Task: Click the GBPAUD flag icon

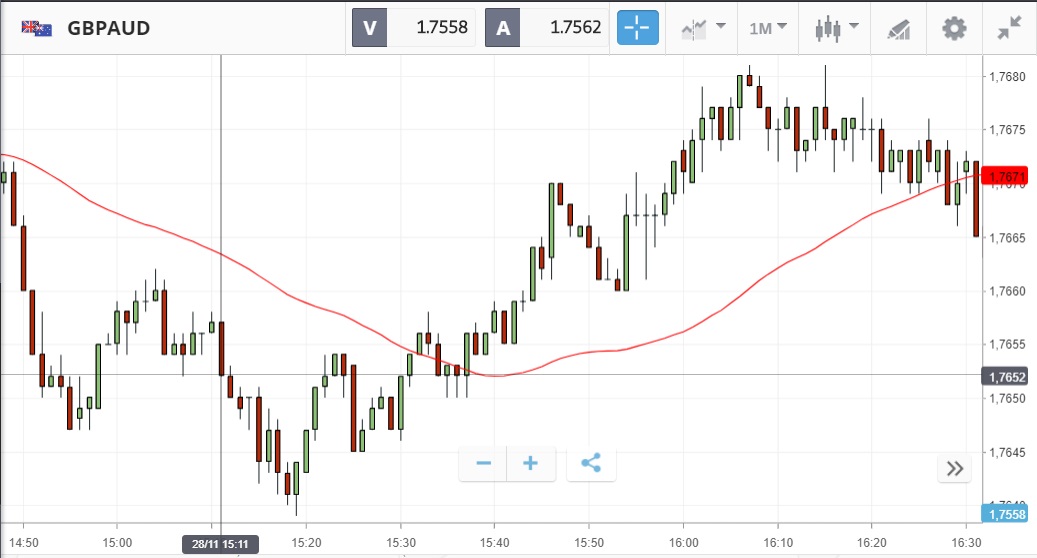Action: (36, 28)
